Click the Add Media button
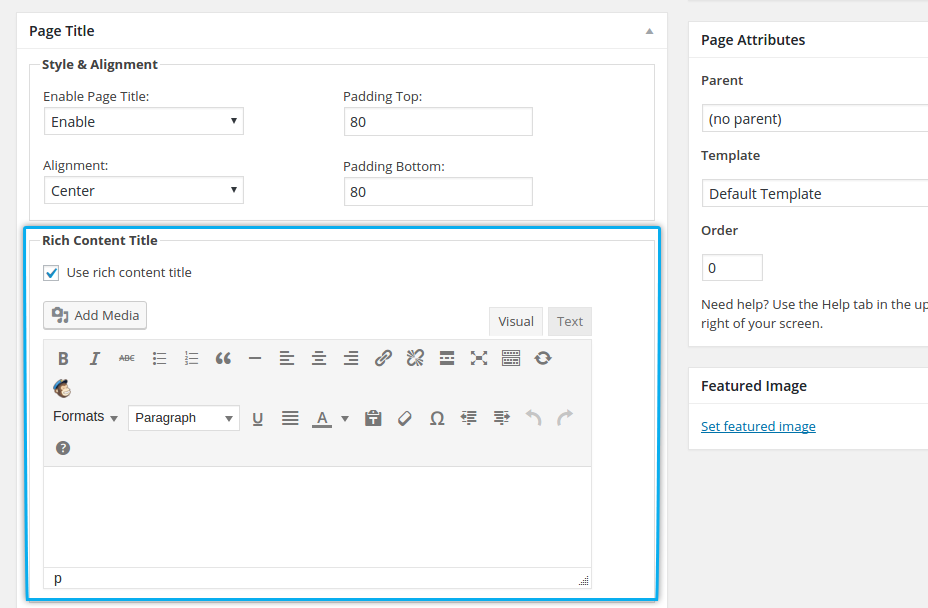 95,315
